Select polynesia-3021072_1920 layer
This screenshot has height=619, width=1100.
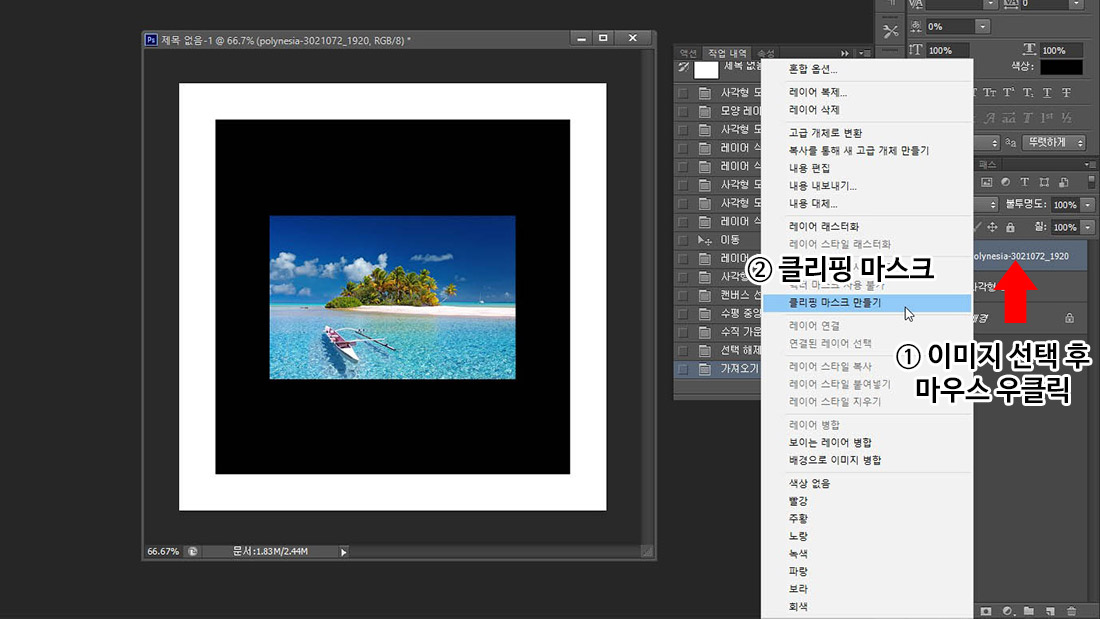(x=1031, y=256)
